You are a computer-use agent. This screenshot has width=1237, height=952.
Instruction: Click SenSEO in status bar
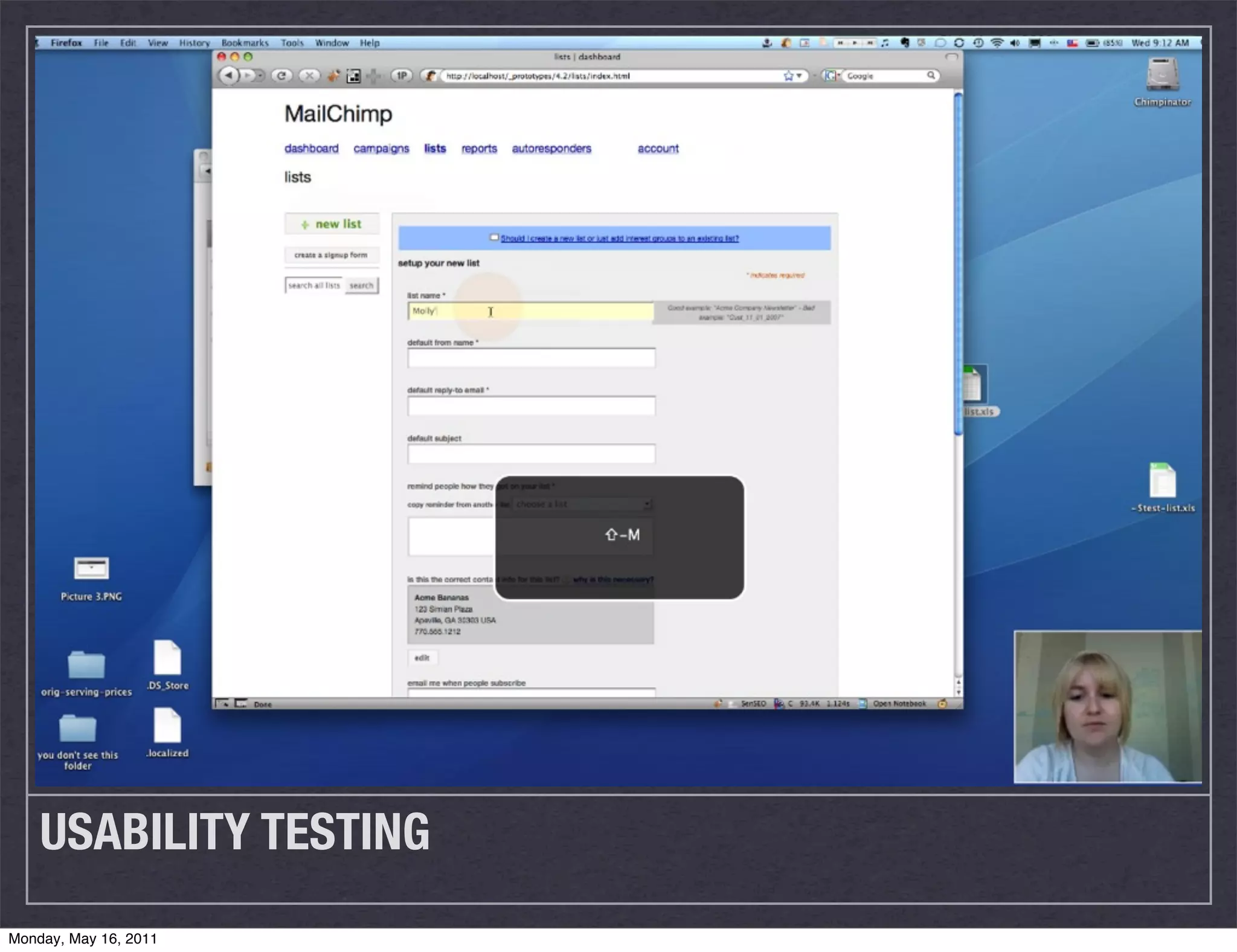click(753, 704)
